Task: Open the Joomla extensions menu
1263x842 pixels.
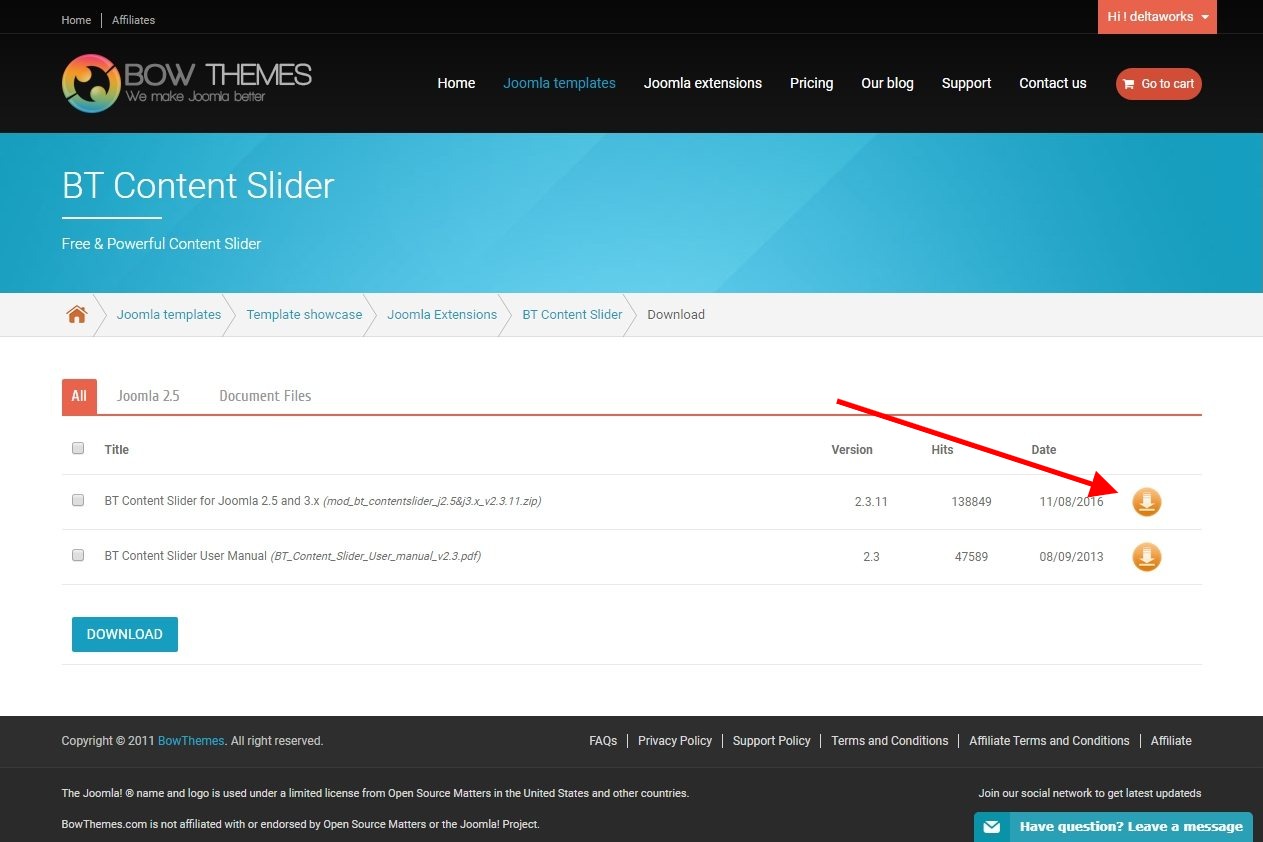Action: 702,83
